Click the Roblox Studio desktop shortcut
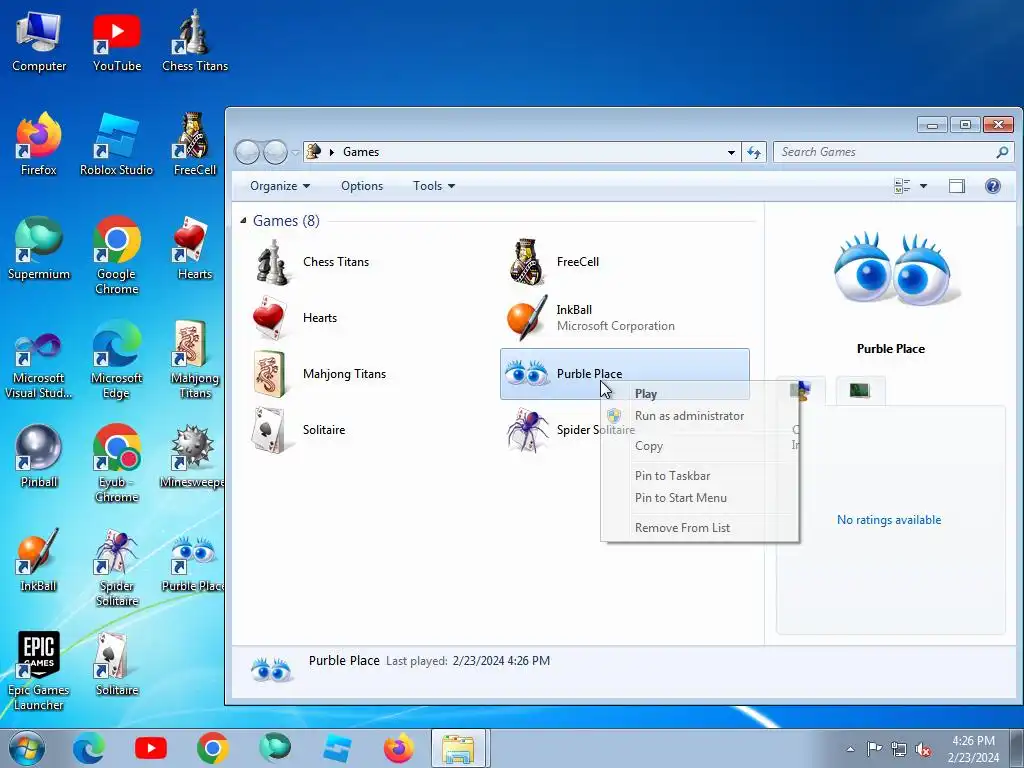Viewport: 1024px width, 768px height. click(116, 145)
